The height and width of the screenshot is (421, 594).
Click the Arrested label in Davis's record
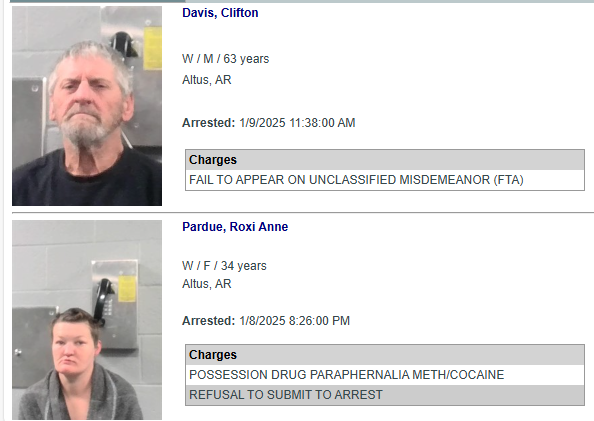(x=209, y=123)
